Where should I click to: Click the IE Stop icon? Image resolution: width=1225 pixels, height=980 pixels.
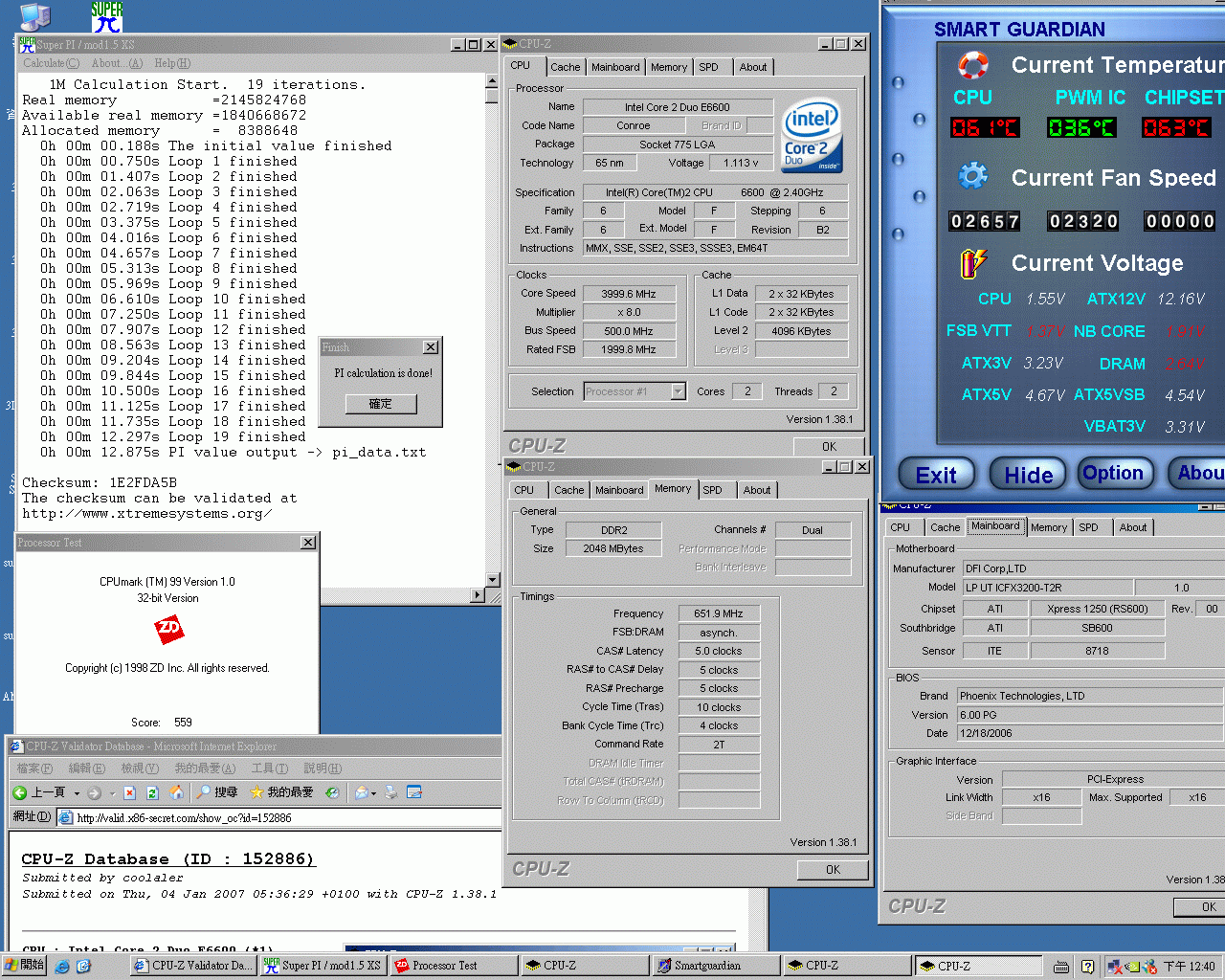pos(130,792)
